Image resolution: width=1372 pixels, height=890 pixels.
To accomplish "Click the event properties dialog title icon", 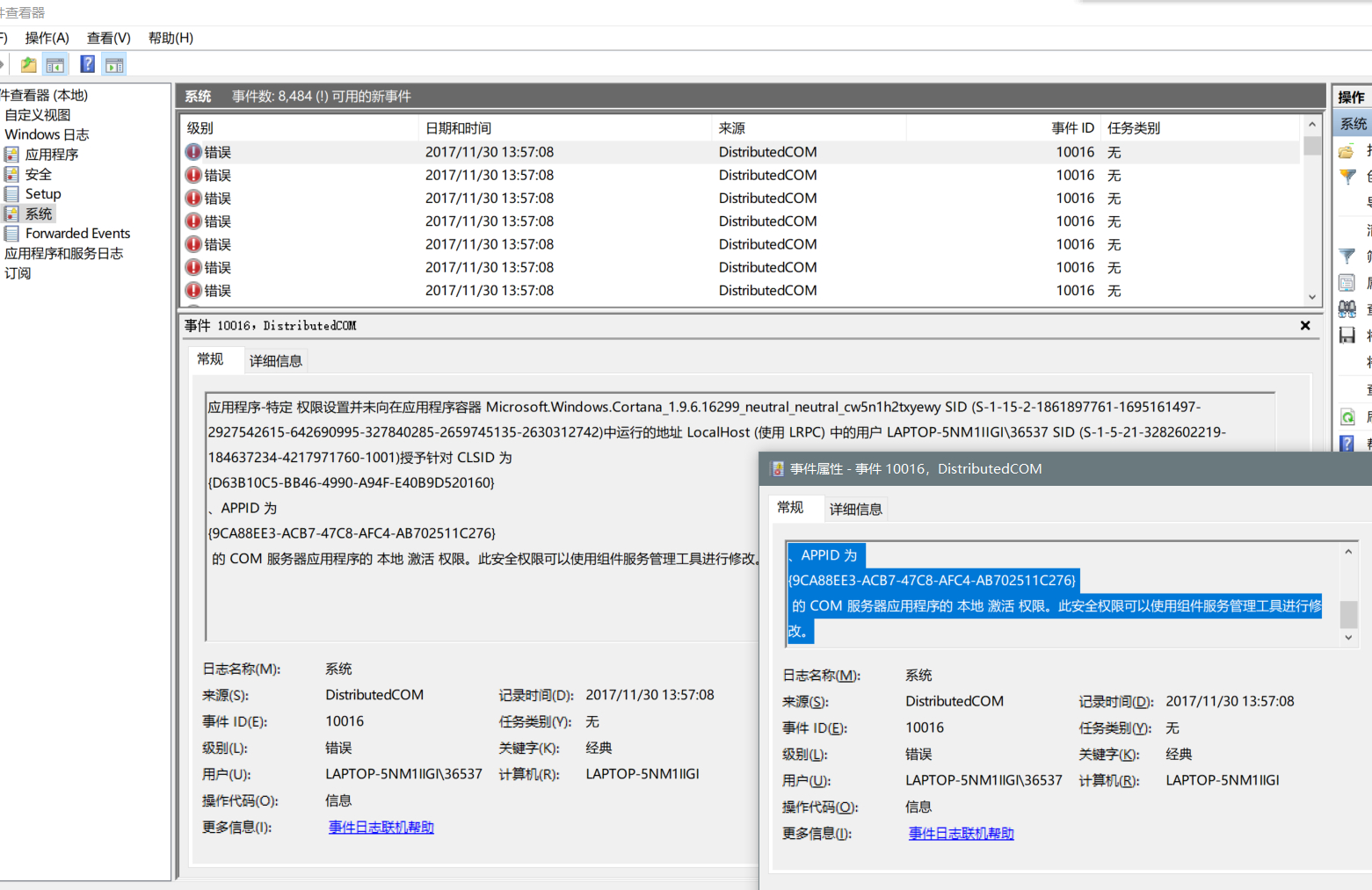I will point(777,469).
